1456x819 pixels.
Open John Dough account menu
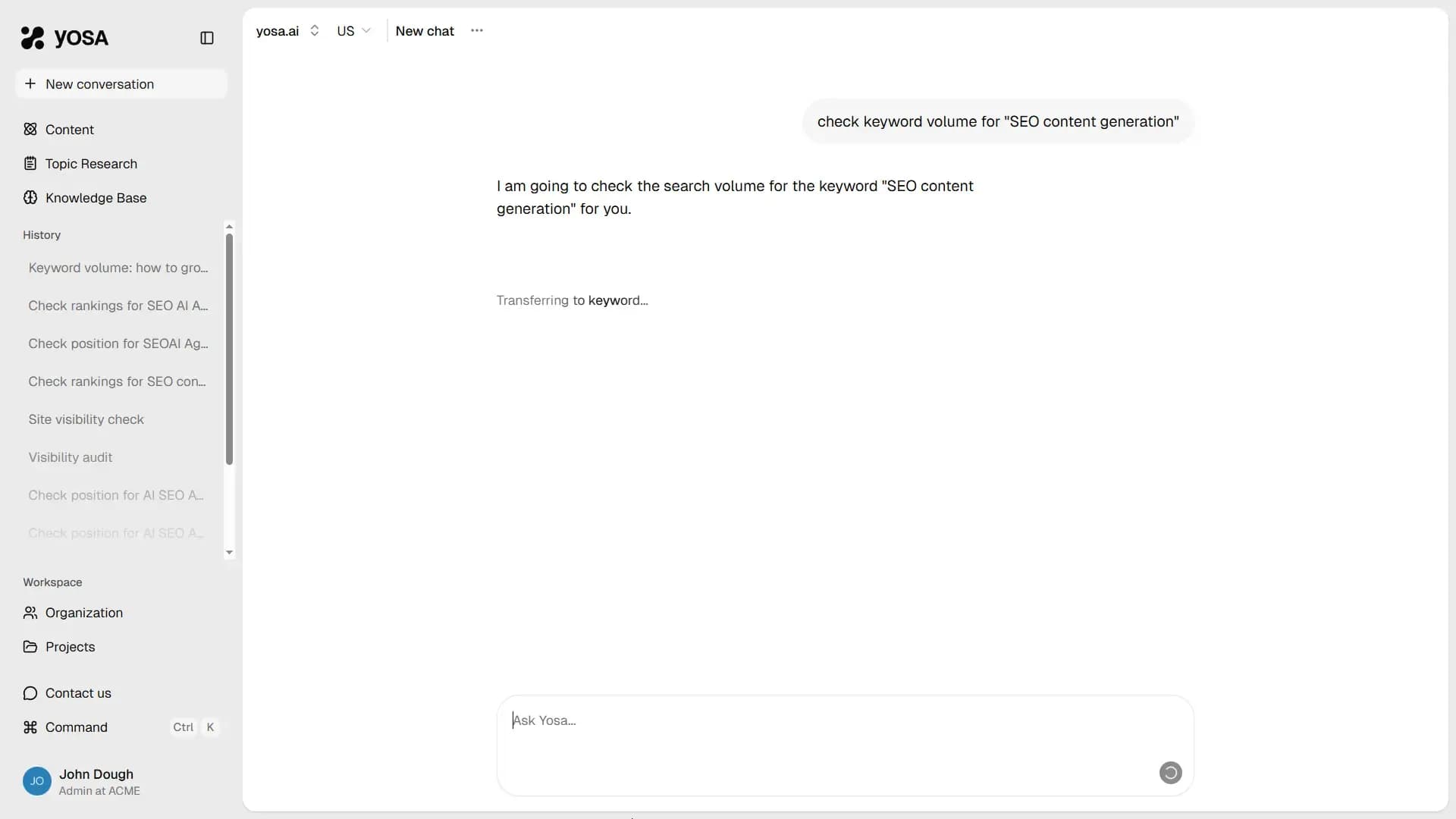coord(121,781)
